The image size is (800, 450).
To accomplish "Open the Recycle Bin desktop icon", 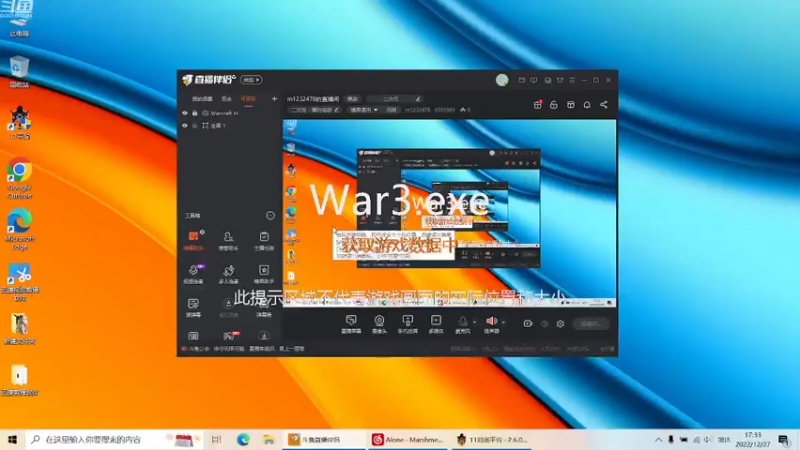I will [x=19, y=71].
